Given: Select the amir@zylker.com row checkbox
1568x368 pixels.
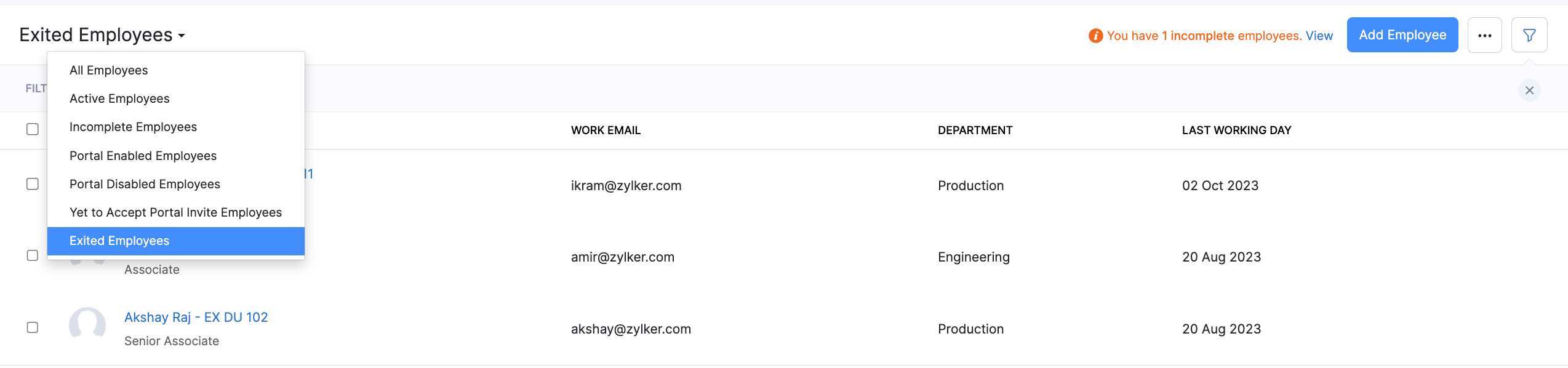Looking at the screenshot, I should pyautogui.click(x=33, y=255).
